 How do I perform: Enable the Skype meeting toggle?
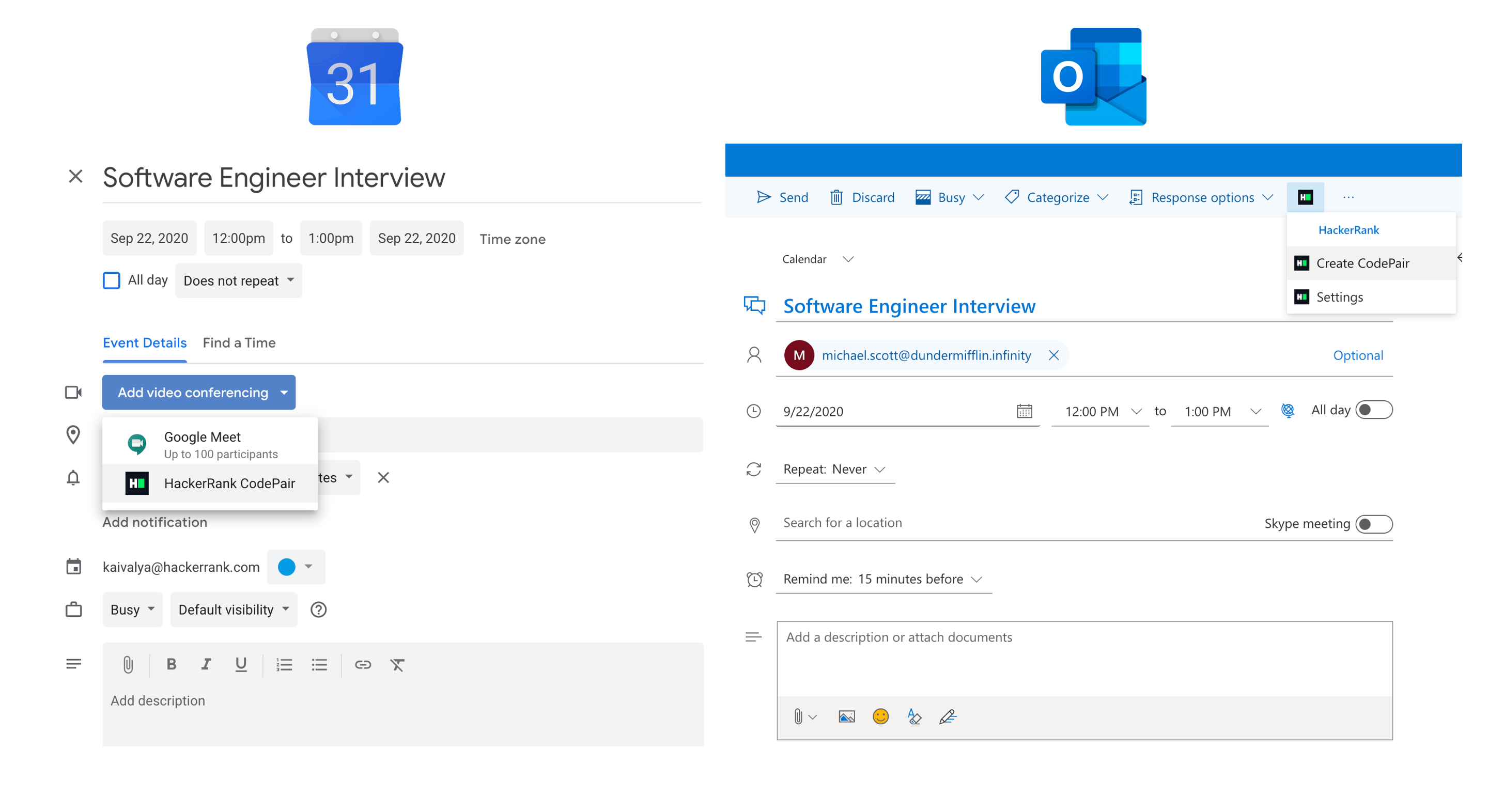click(x=1374, y=524)
